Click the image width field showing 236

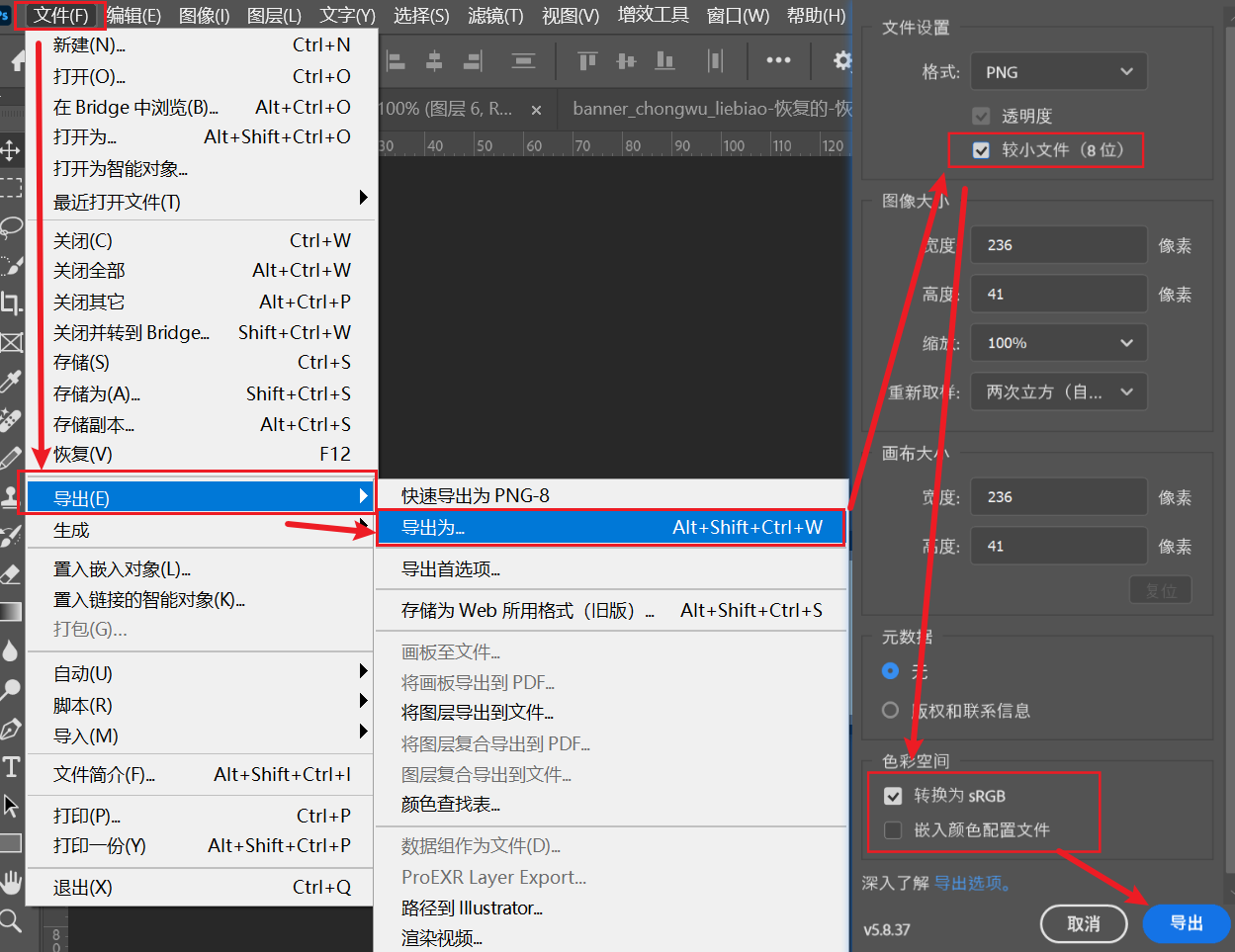click(x=1058, y=245)
